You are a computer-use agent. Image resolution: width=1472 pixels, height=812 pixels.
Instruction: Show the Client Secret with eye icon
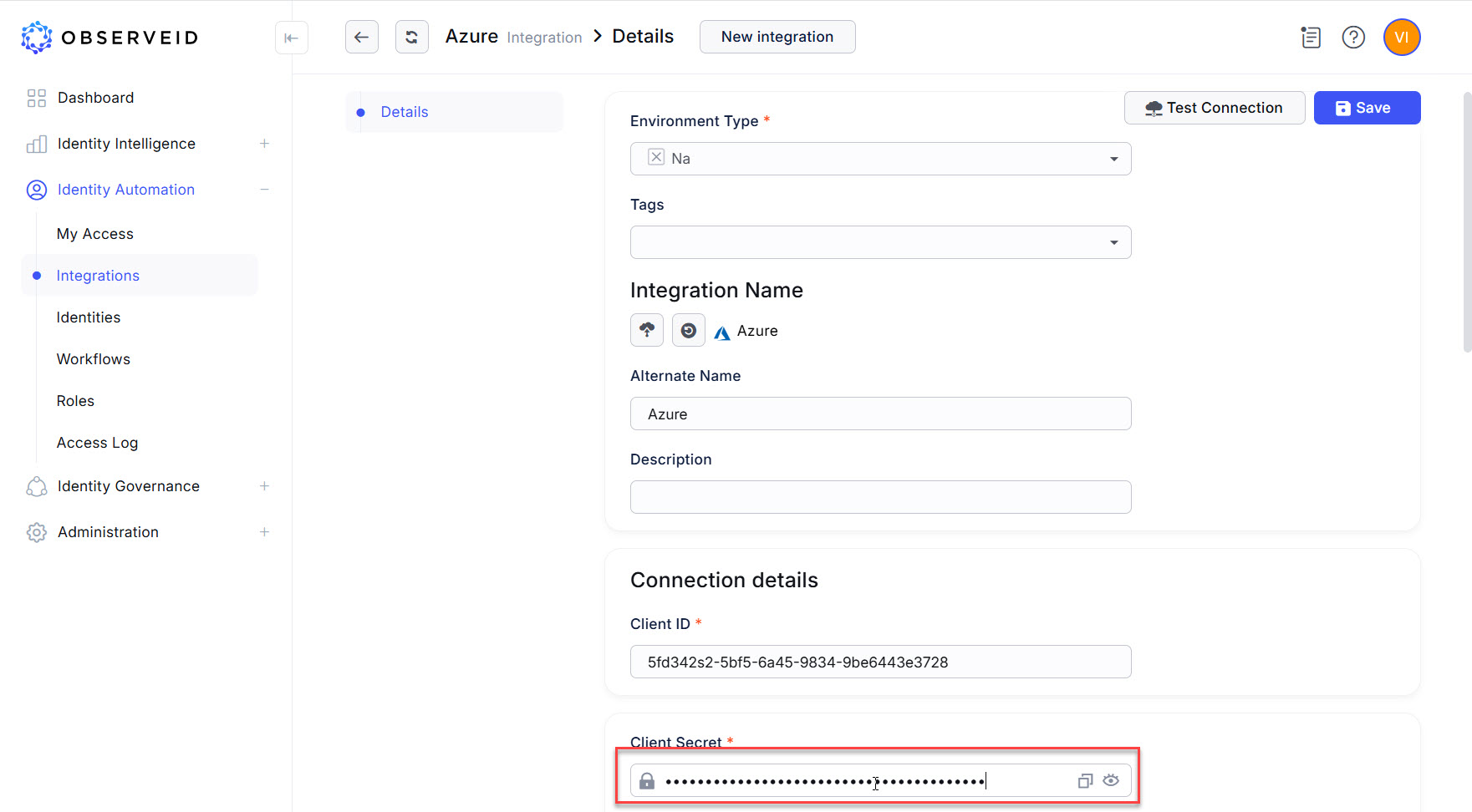(1111, 780)
